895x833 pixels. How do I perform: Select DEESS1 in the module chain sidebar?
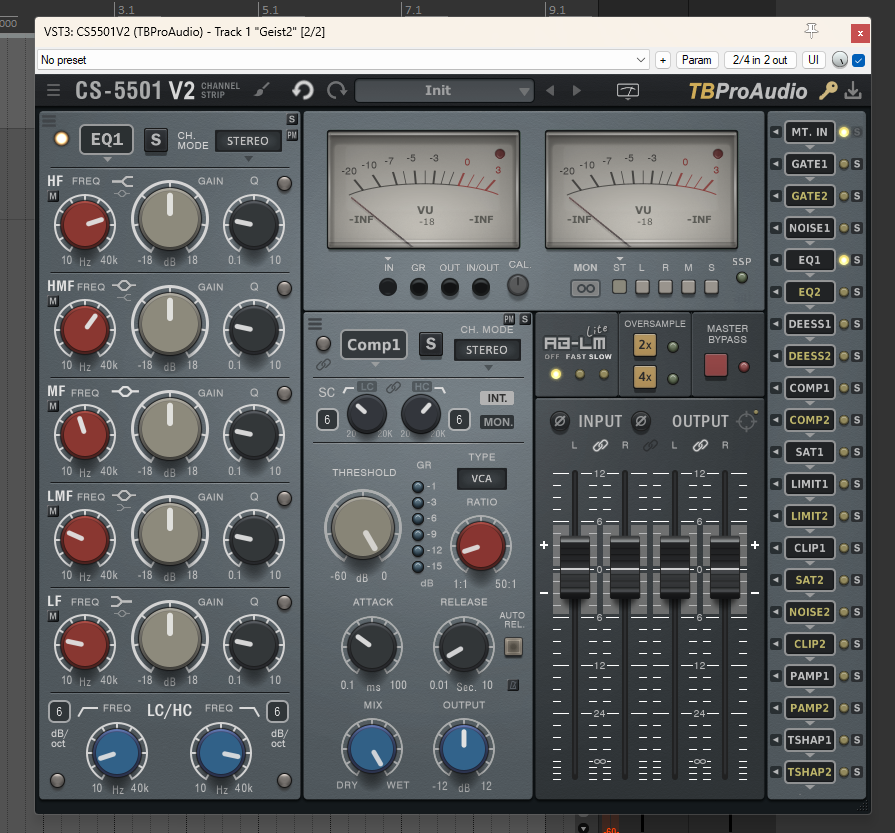tap(811, 323)
